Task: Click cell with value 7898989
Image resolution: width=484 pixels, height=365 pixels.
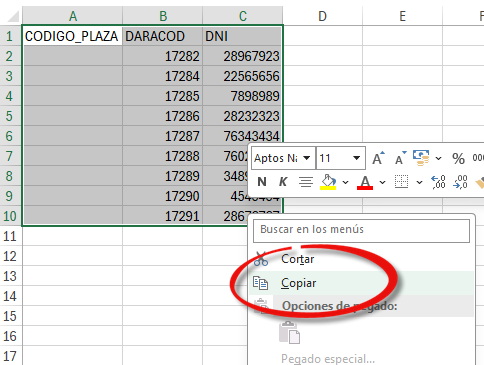Action: coord(243,96)
